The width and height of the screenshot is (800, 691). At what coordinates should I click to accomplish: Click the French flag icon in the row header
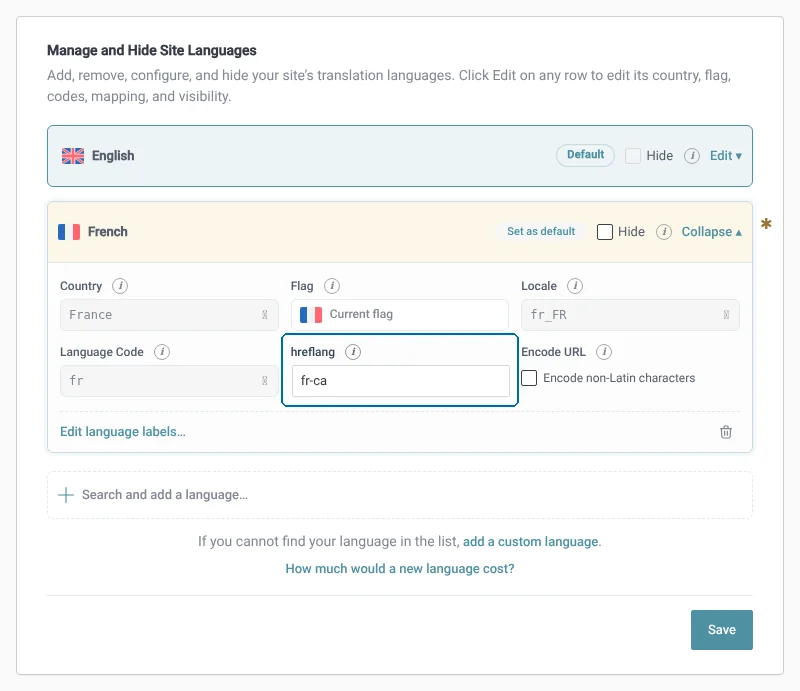coord(69,232)
